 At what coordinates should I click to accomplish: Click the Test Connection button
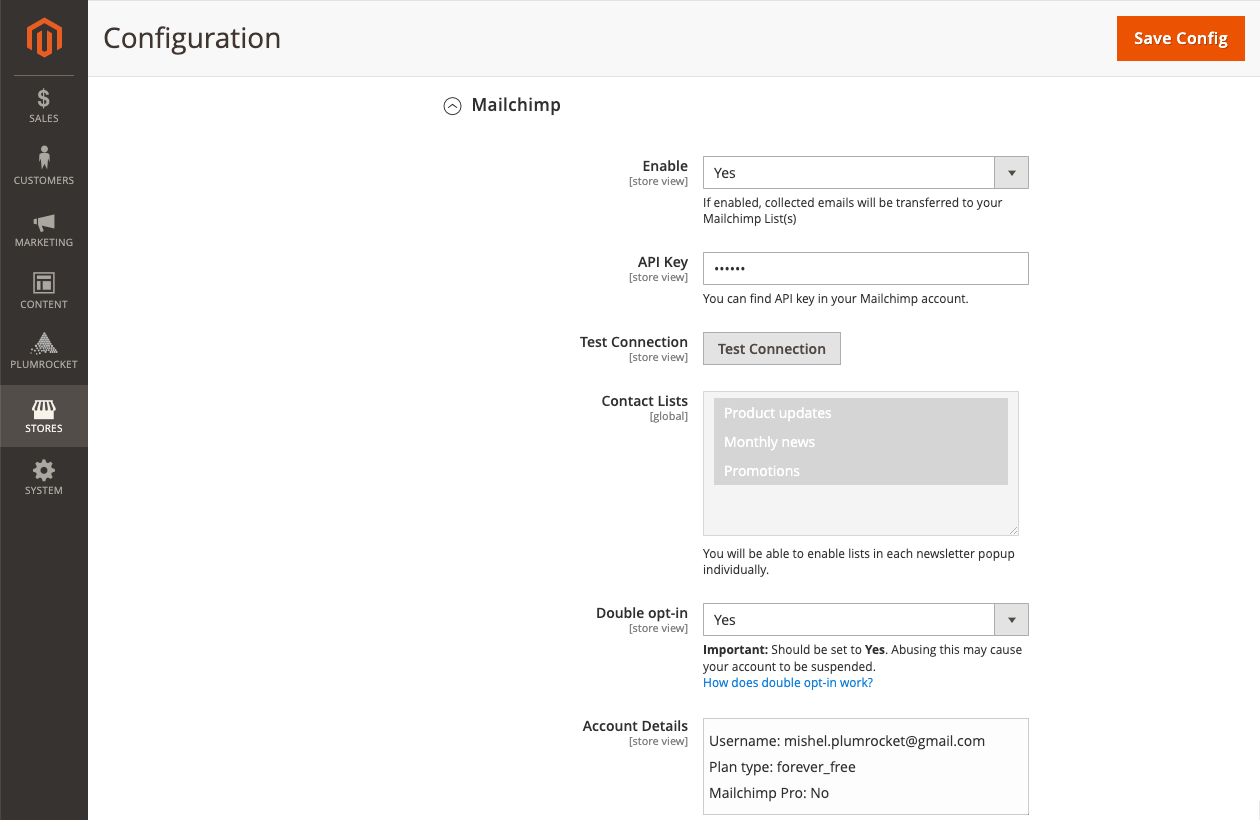click(771, 348)
